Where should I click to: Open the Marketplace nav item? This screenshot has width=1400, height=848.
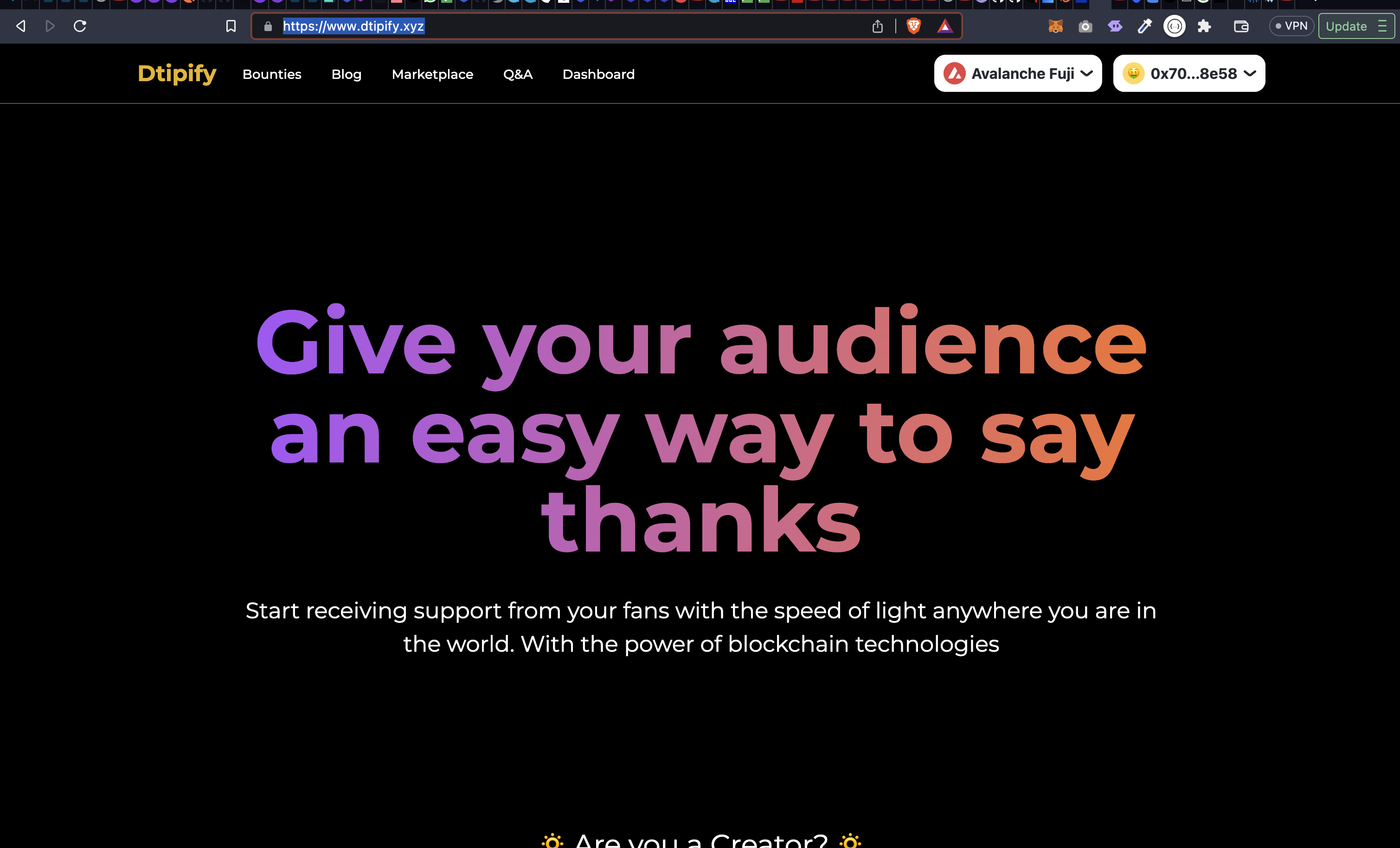(432, 75)
